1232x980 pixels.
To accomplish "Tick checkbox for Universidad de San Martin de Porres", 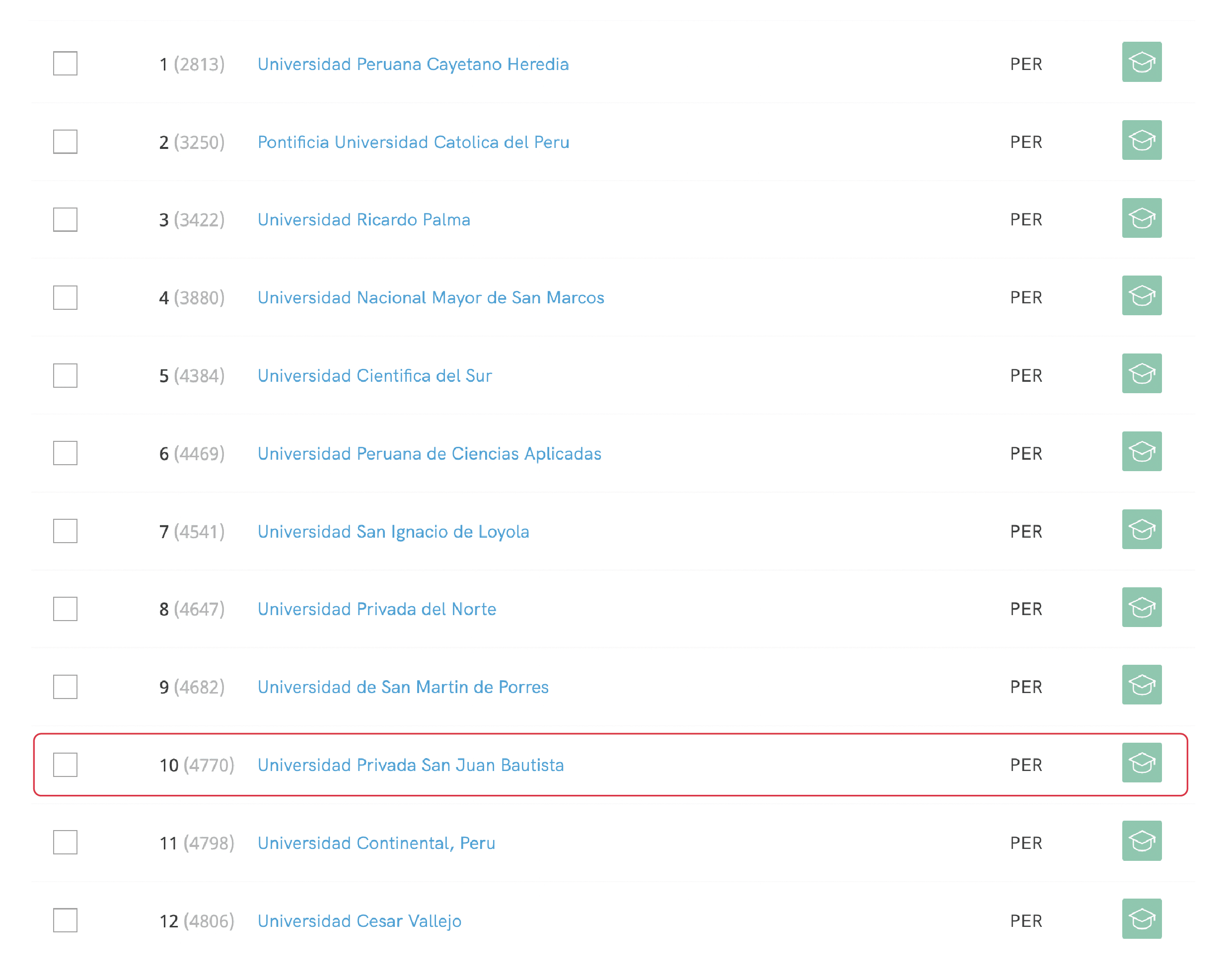I will pos(65,687).
